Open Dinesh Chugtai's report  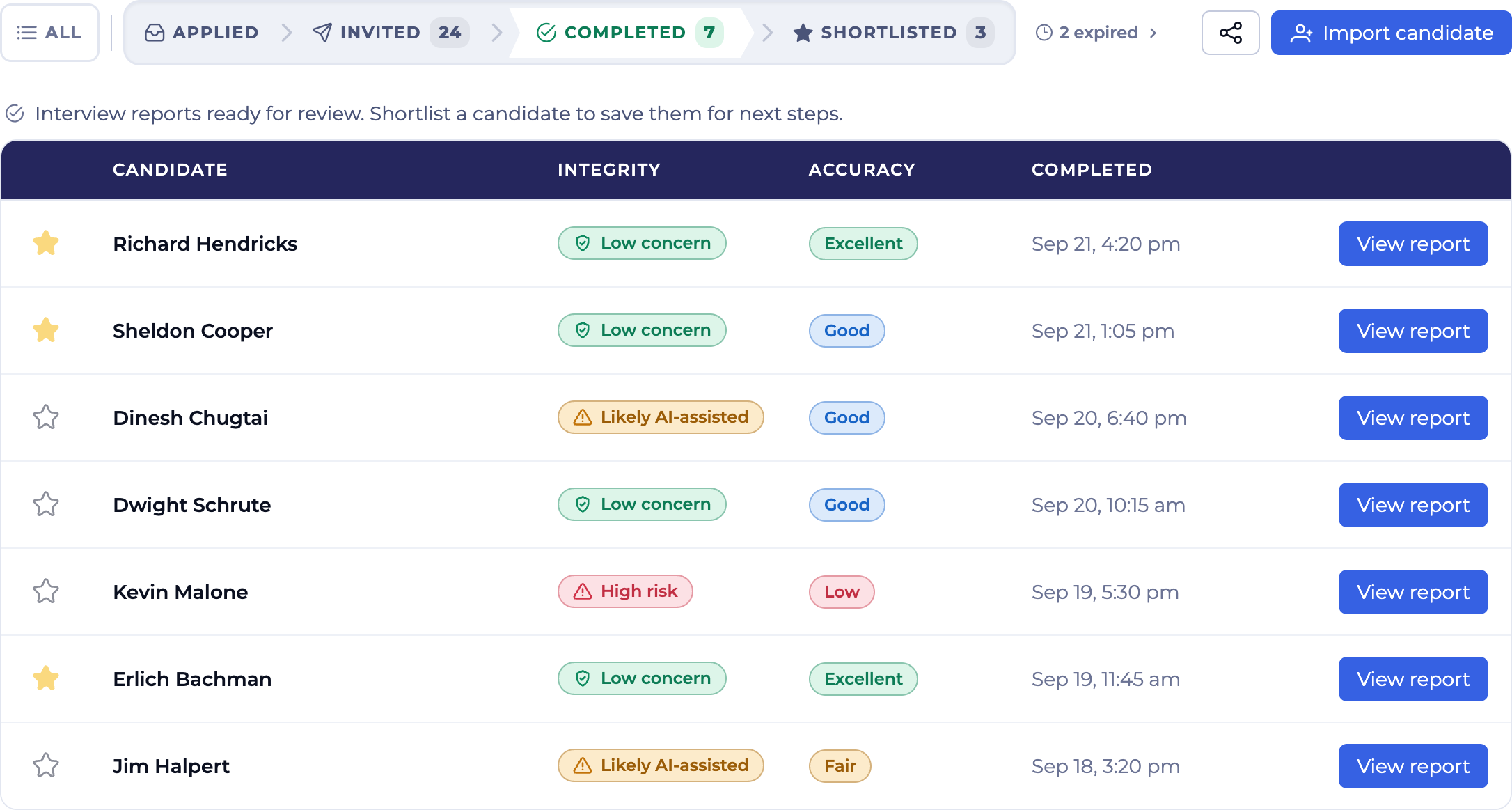(x=1413, y=418)
